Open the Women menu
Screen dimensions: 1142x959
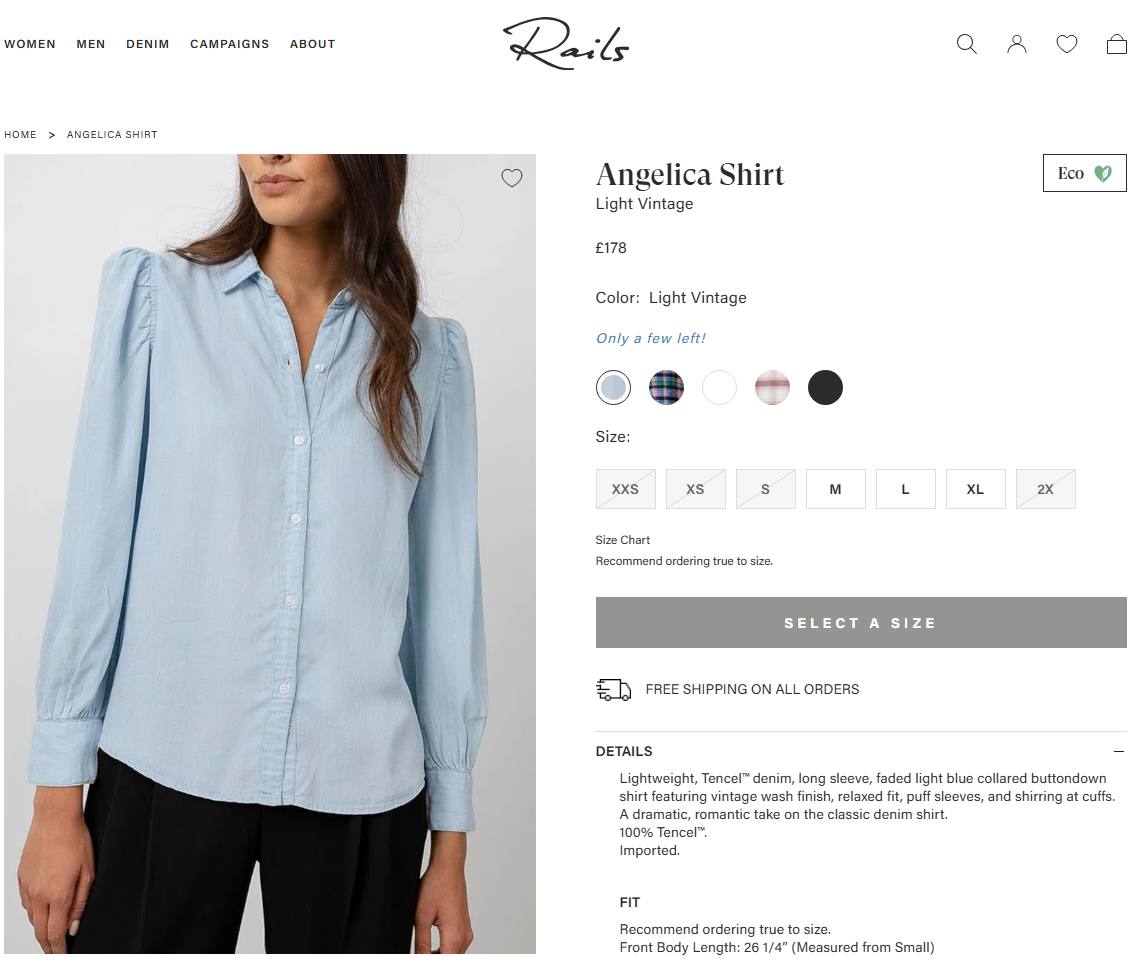30,44
